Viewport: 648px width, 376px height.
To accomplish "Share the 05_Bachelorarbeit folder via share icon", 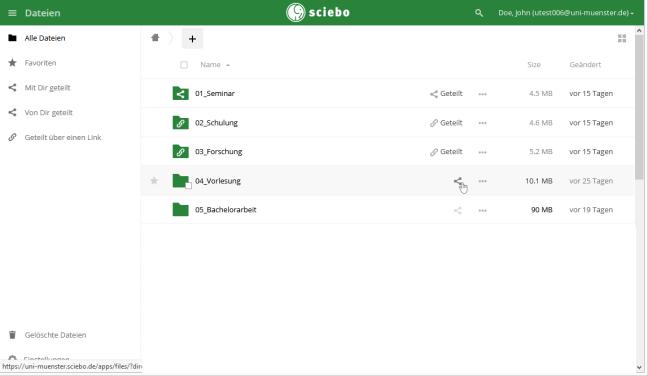I will click(457, 210).
